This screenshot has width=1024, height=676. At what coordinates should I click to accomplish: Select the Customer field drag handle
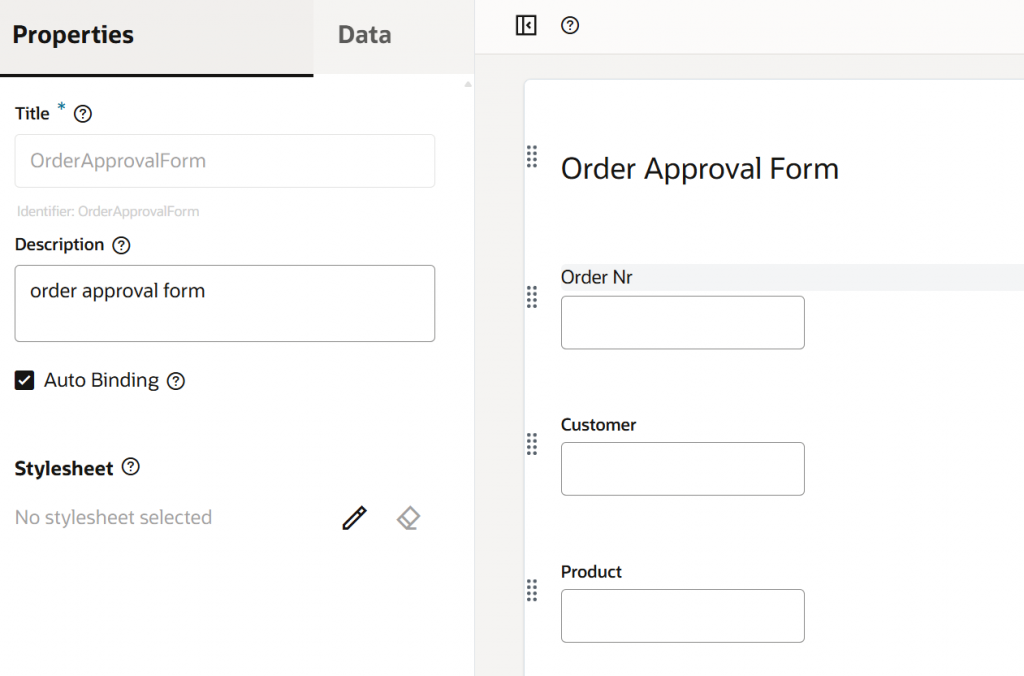532,444
